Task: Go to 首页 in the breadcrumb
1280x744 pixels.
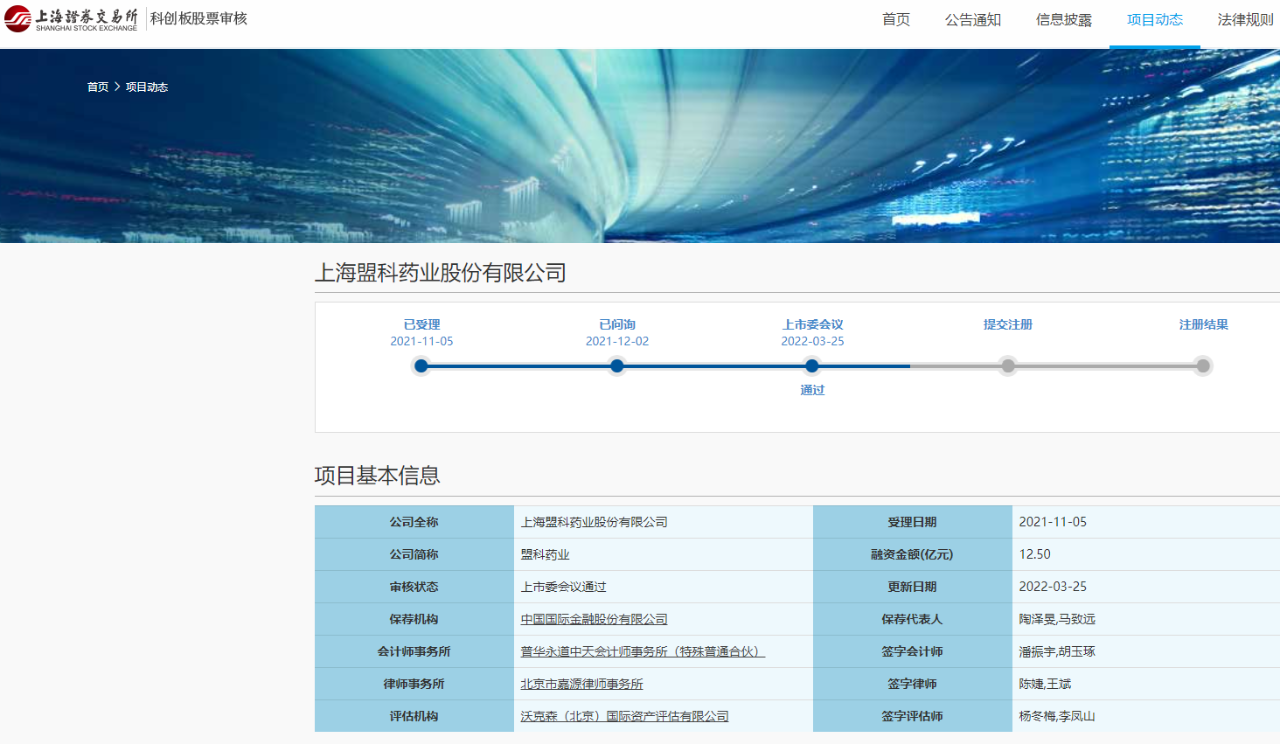Action: 98,87
